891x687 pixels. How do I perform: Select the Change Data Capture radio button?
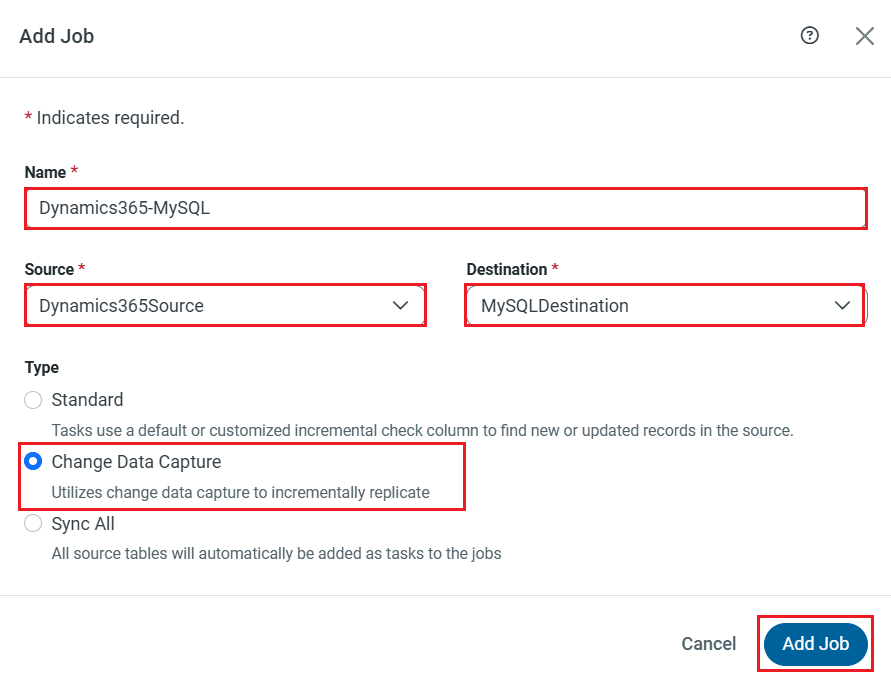[33, 462]
